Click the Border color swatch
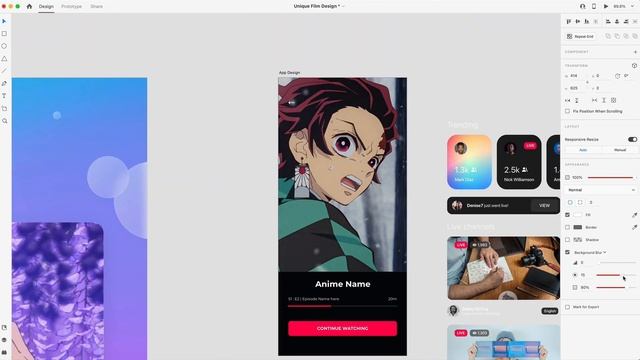The image size is (640, 360). [578, 227]
